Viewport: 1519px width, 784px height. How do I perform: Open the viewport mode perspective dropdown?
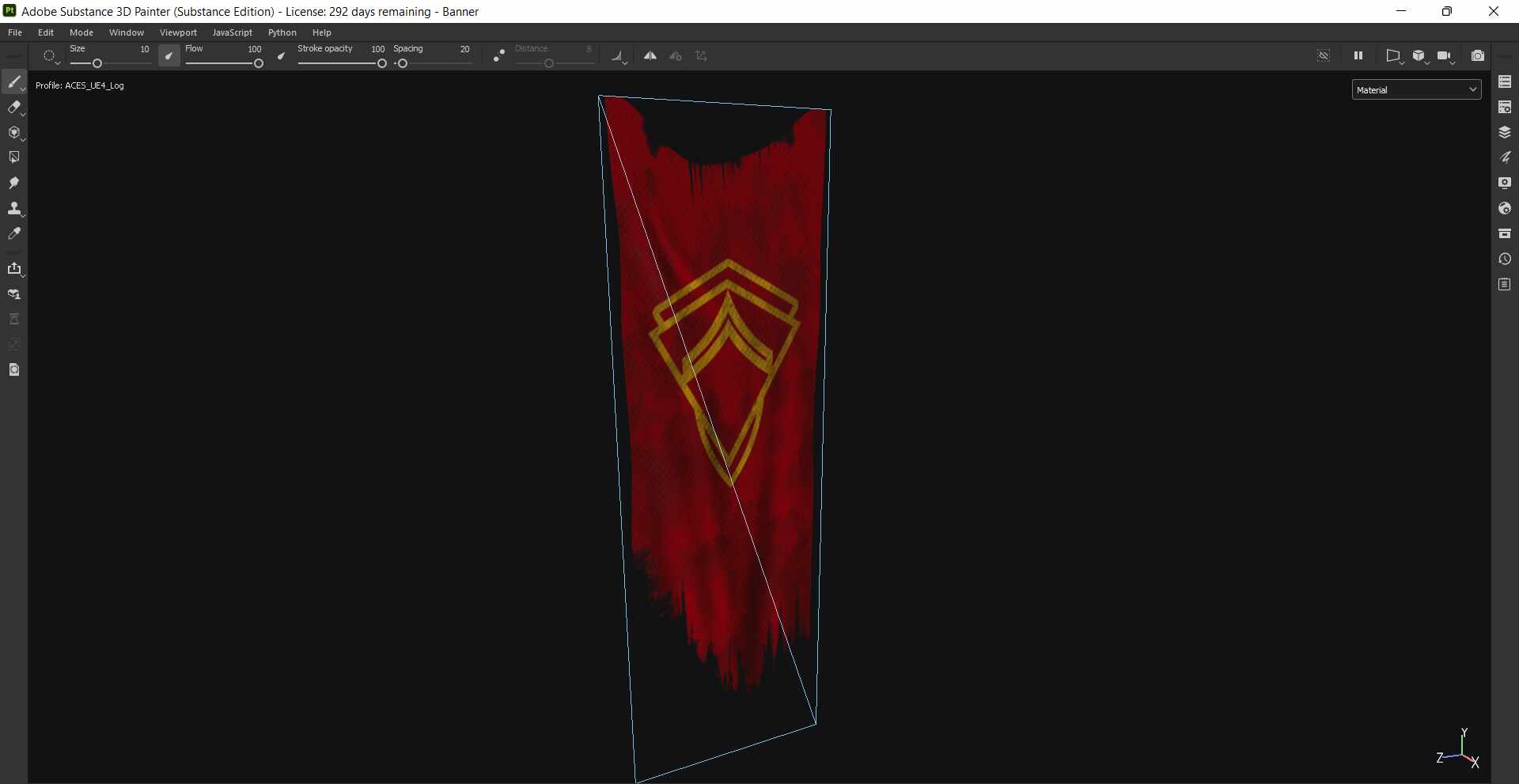click(x=1394, y=55)
